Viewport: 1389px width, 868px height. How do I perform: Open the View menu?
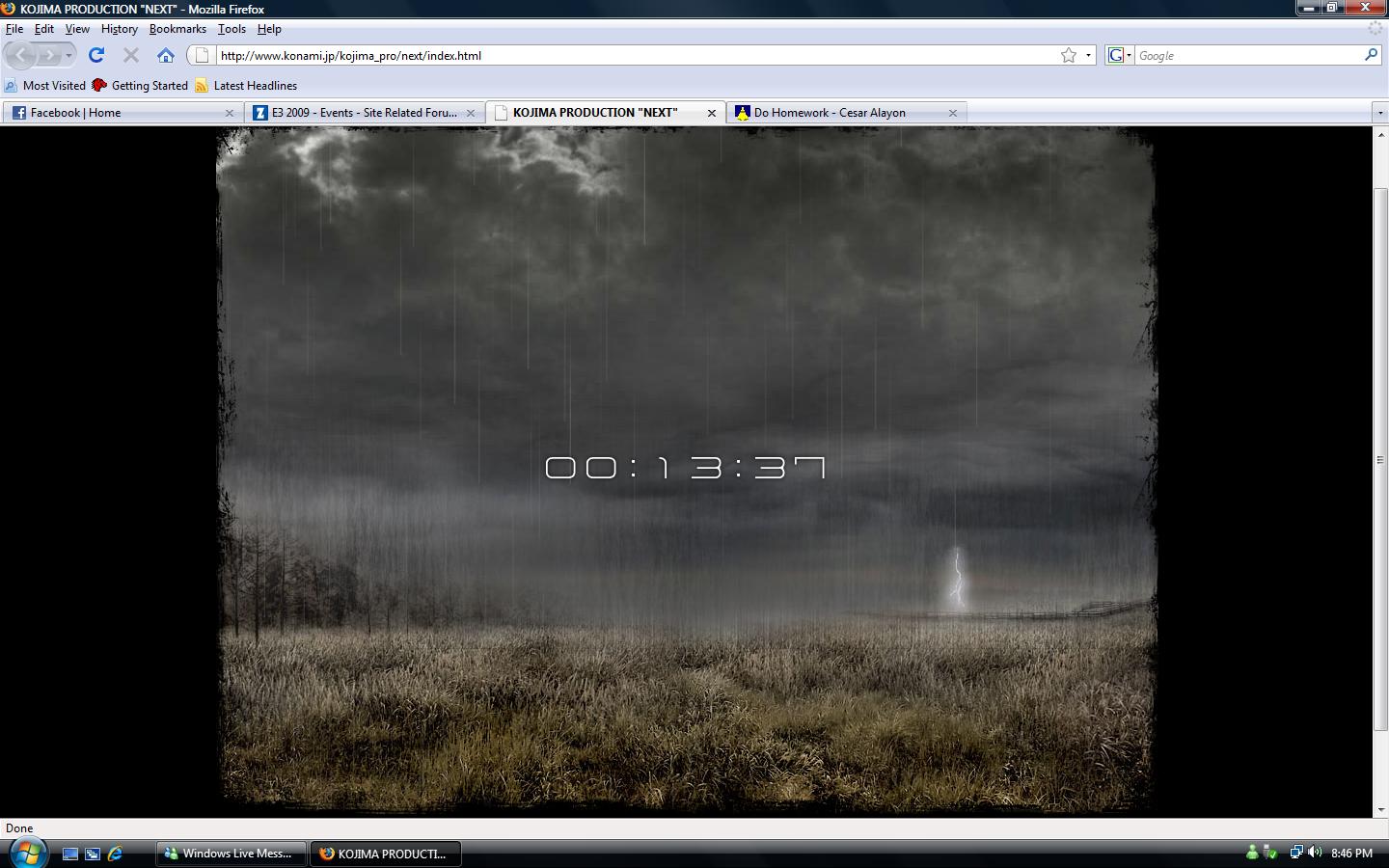[77, 29]
